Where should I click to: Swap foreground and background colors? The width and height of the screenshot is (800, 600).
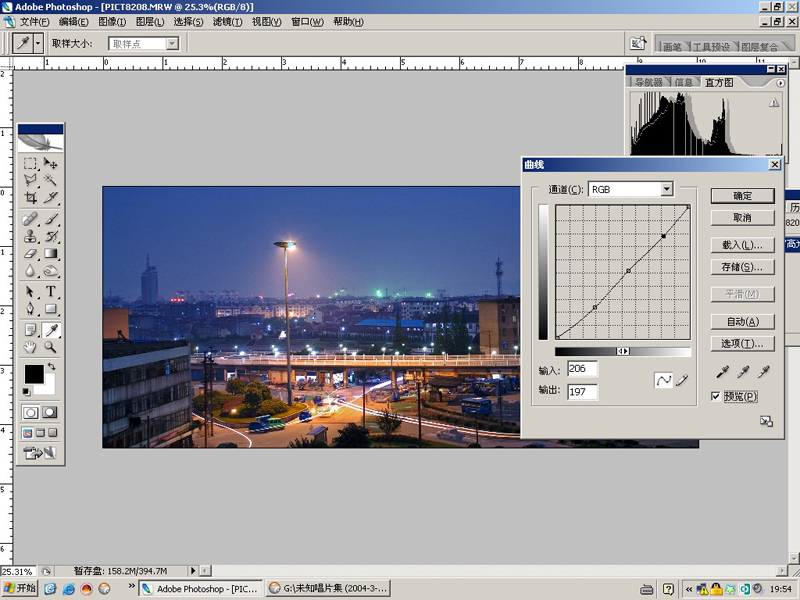[x=52, y=367]
